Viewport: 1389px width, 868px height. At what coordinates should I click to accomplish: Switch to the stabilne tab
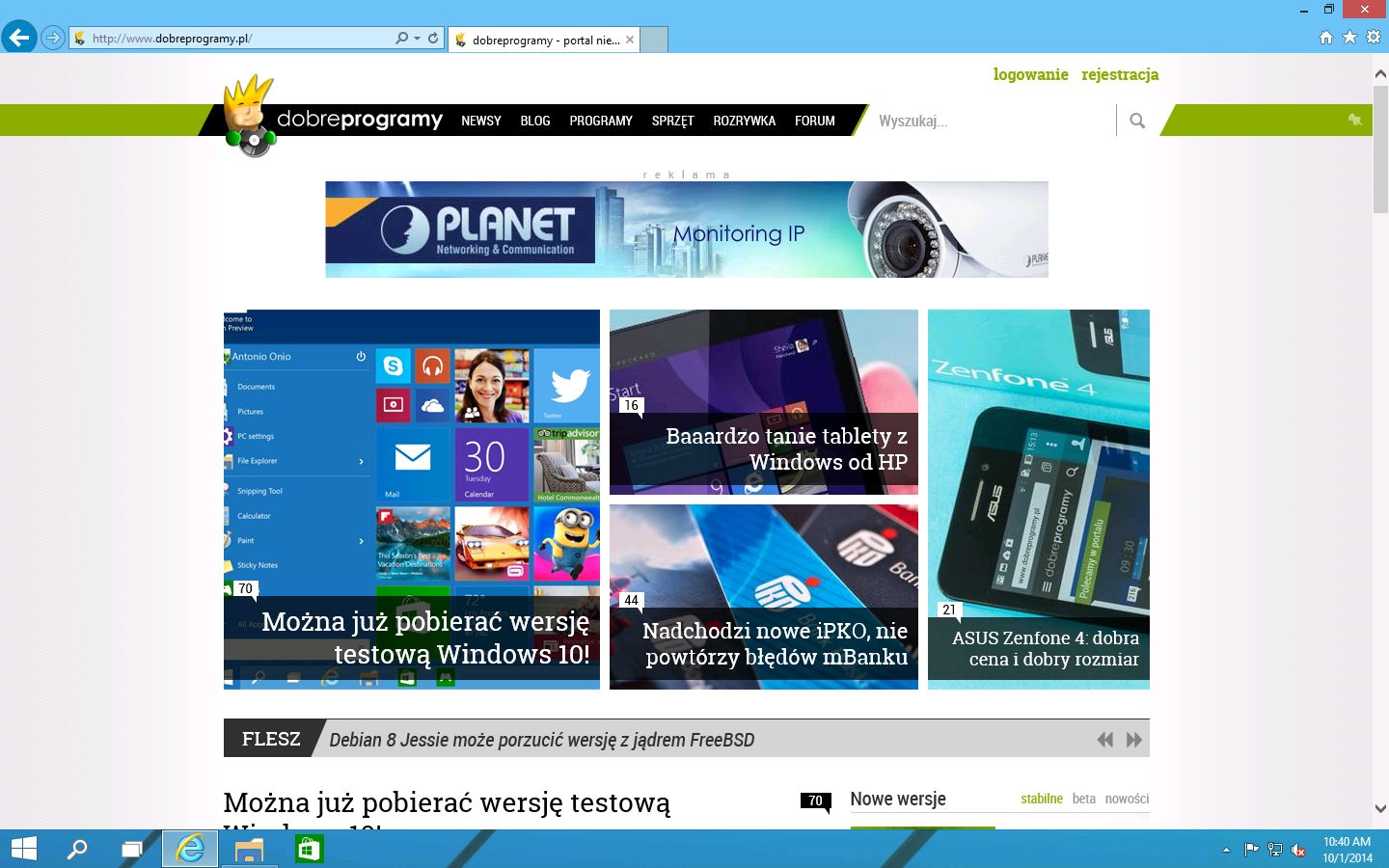[1042, 799]
